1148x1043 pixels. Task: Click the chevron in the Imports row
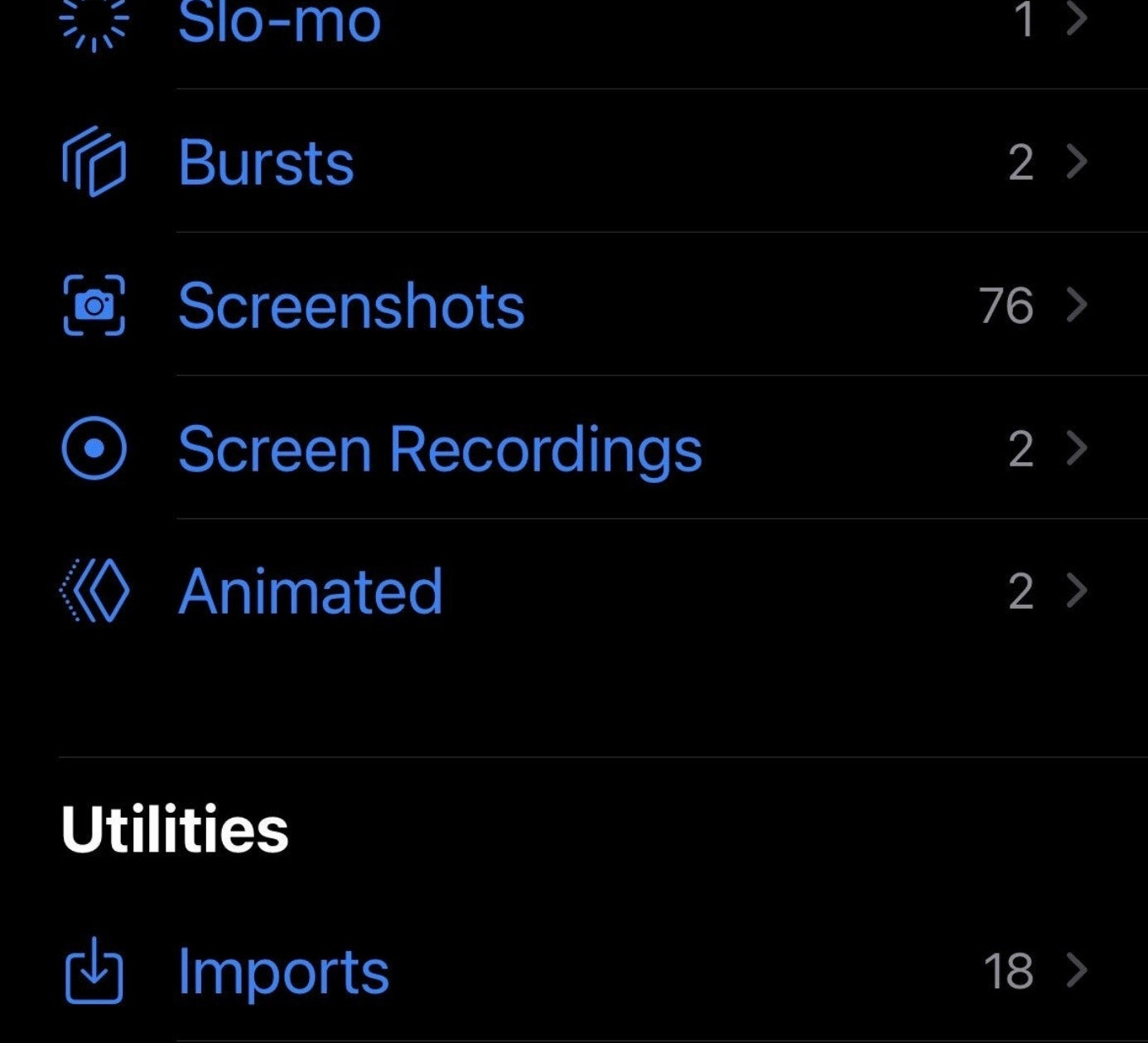1076,970
